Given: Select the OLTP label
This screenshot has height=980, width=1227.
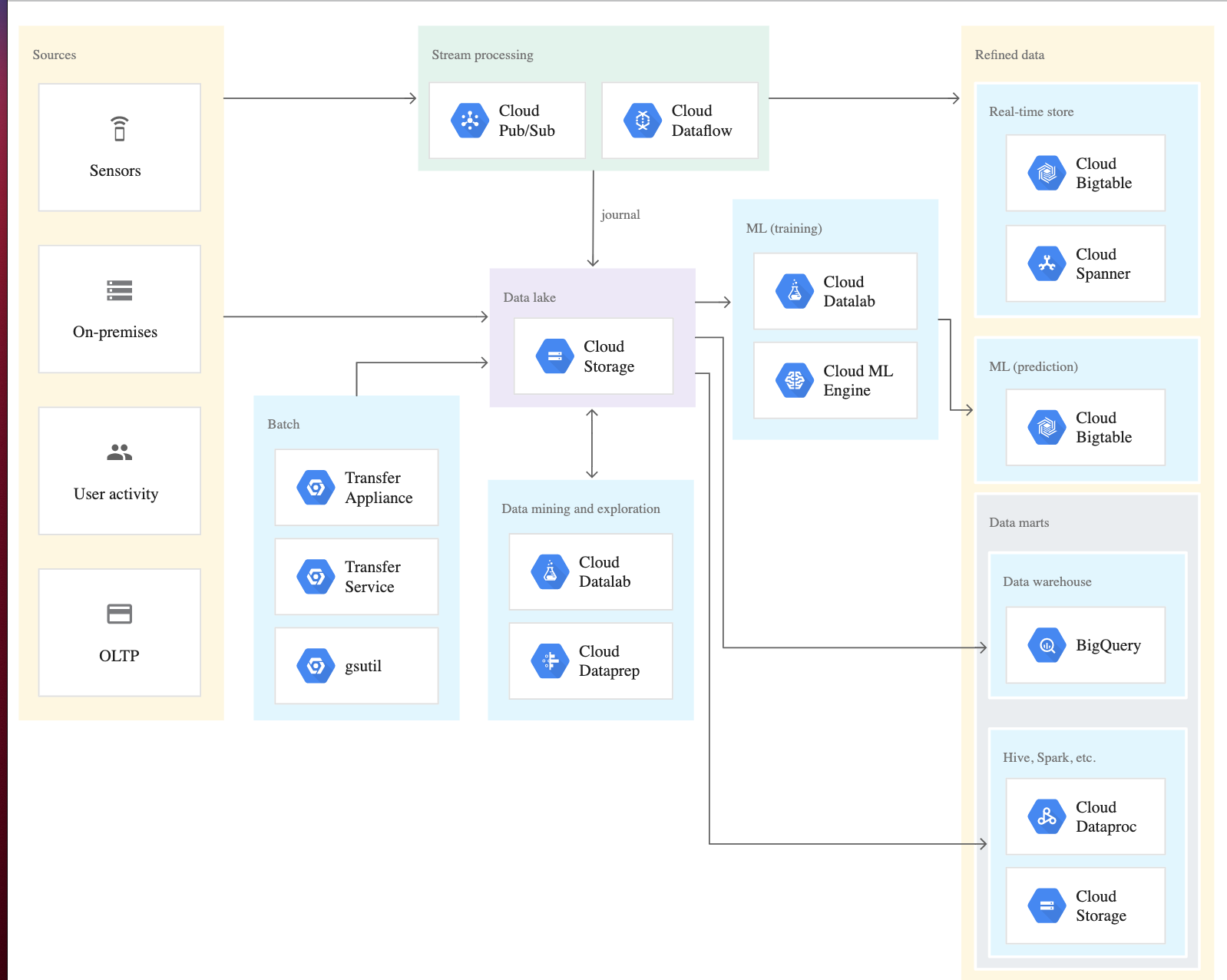Looking at the screenshot, I should coord(119,656).
